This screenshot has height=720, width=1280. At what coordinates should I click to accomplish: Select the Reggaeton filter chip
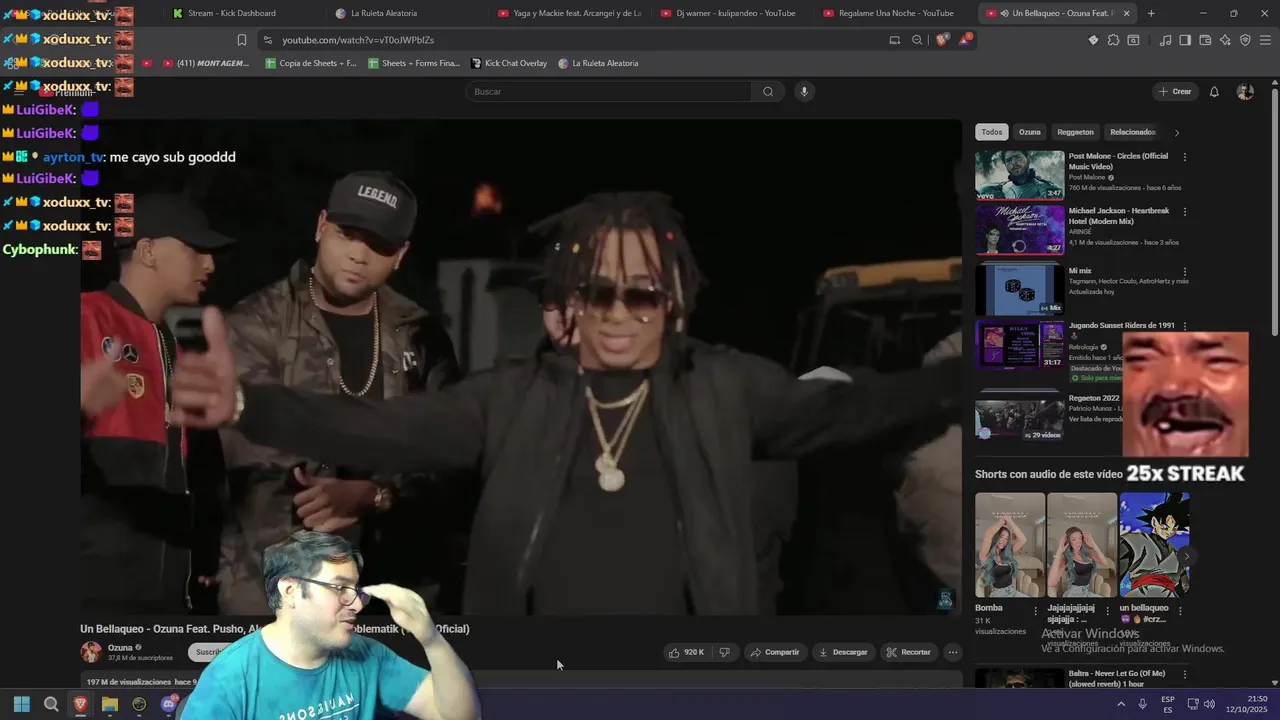pos(1075,132)
